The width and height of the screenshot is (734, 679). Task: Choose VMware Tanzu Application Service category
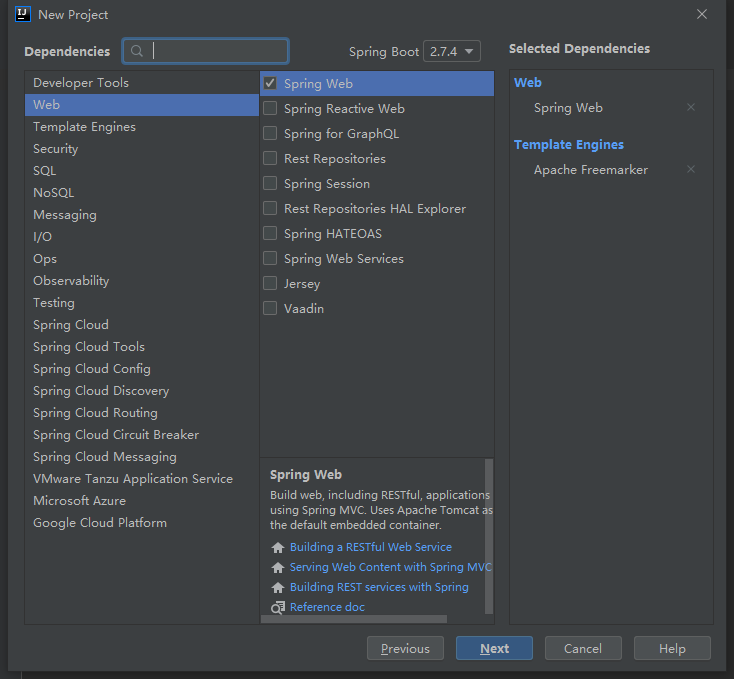(142, 479)
